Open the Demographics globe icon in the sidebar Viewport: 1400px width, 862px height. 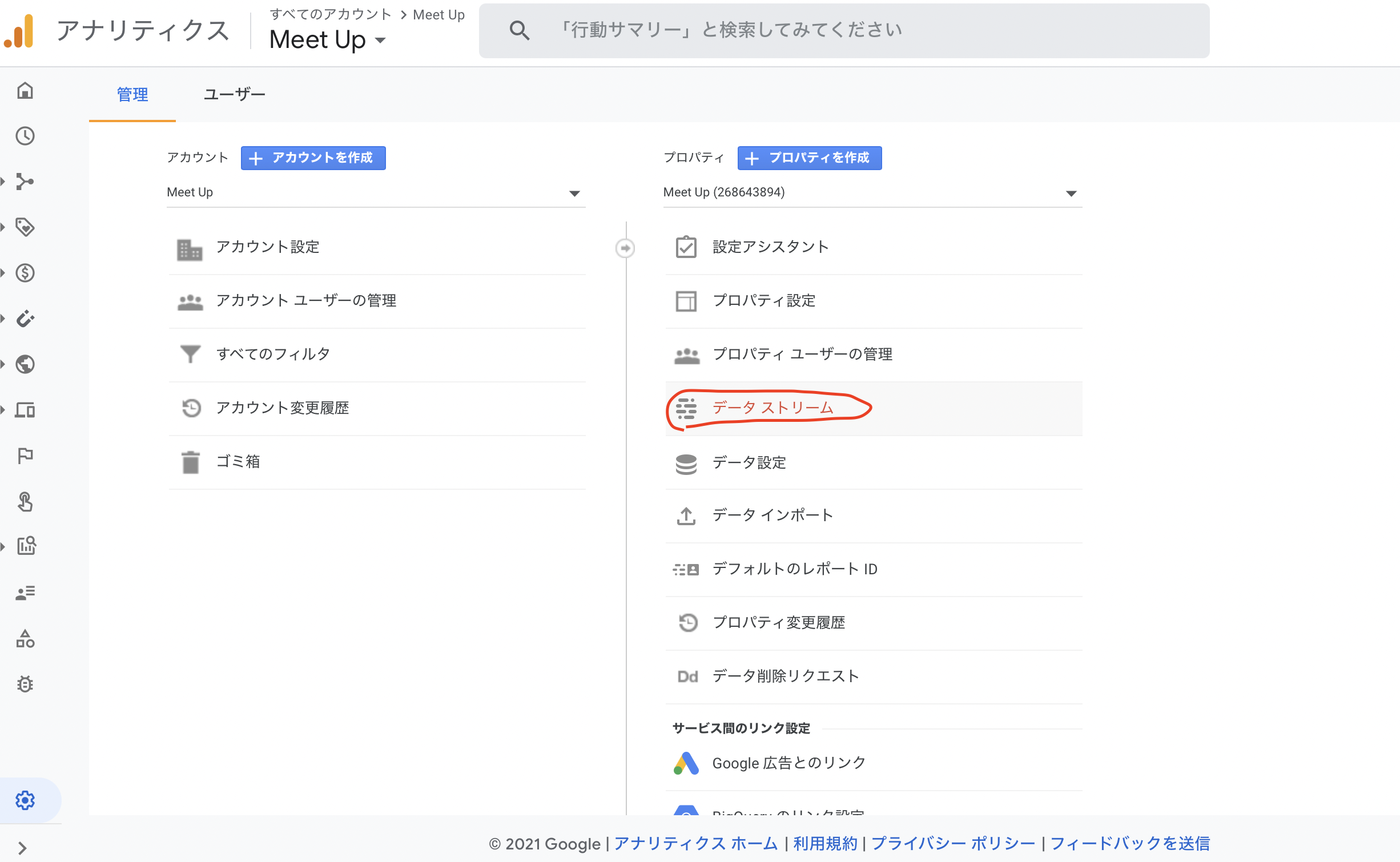[x=25, y=364]
